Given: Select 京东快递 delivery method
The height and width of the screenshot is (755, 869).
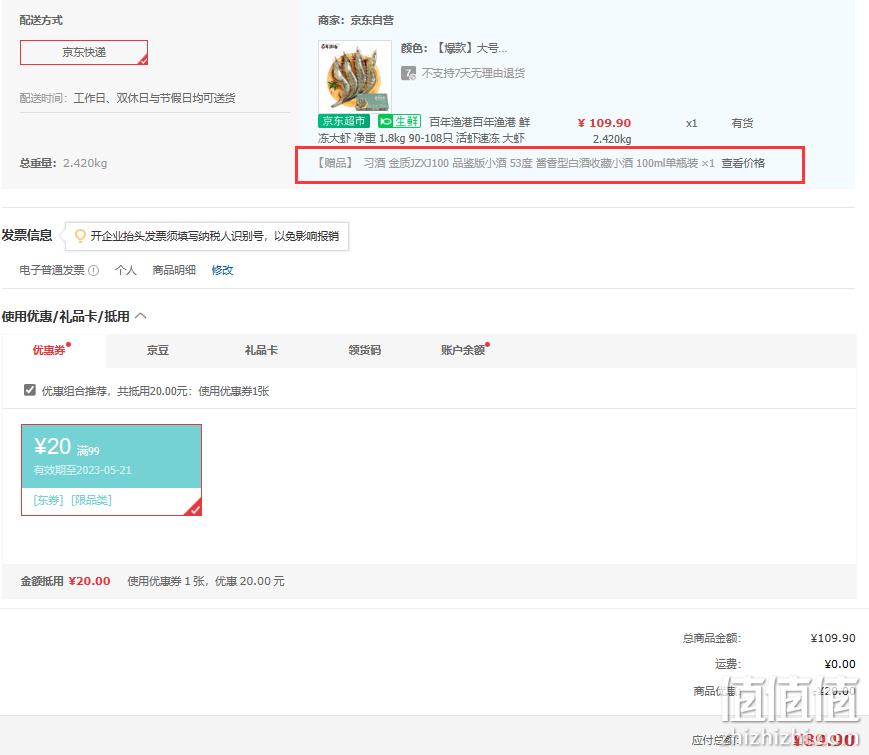Looking at the screenshot, I should tap(84, 52).
